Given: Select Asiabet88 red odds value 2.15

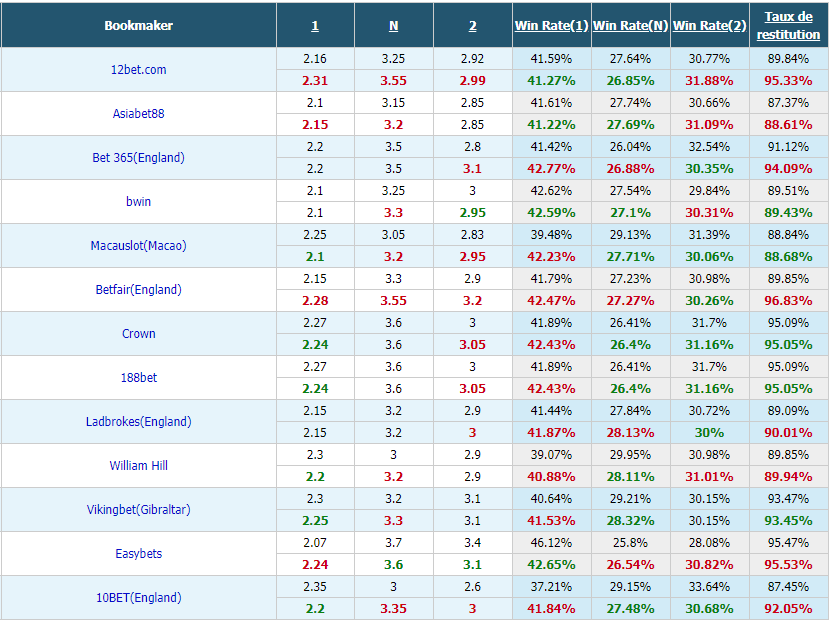Looking at the screenshot, I should [x=315, y=124].
